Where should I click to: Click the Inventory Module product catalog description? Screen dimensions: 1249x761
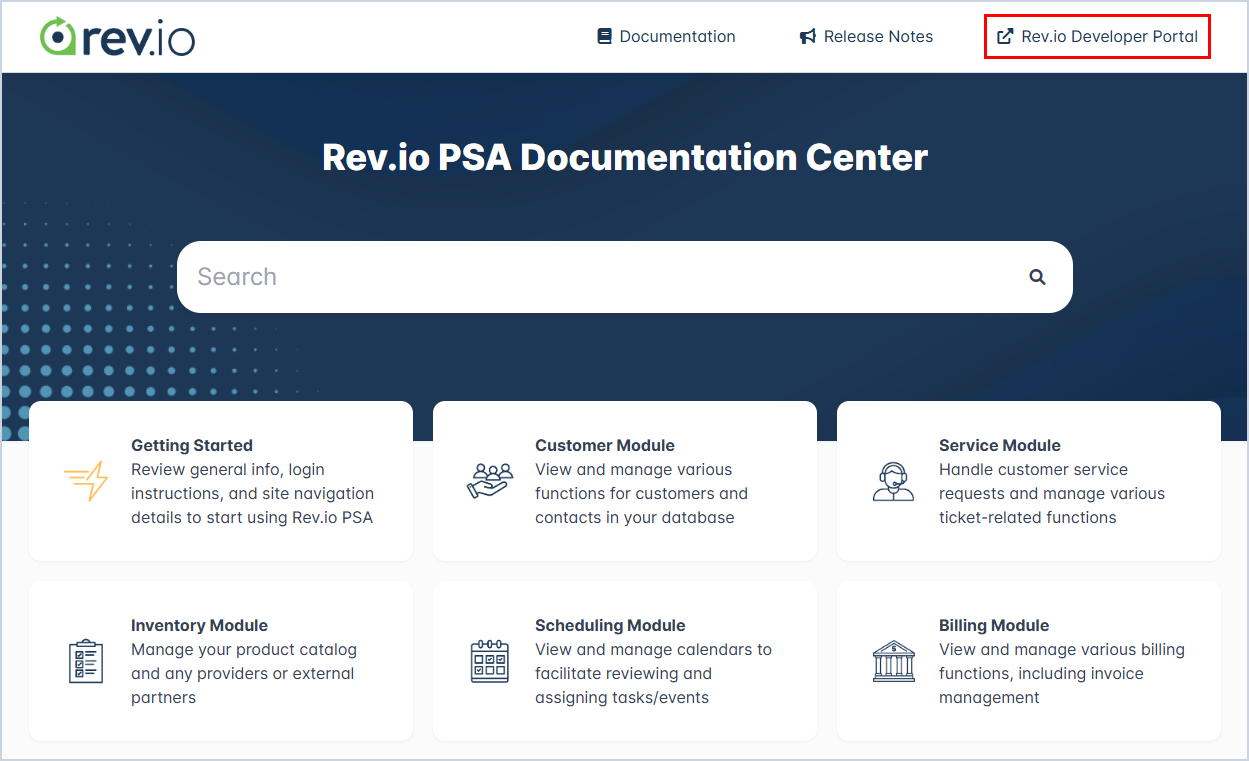click(x=244, y=673)
